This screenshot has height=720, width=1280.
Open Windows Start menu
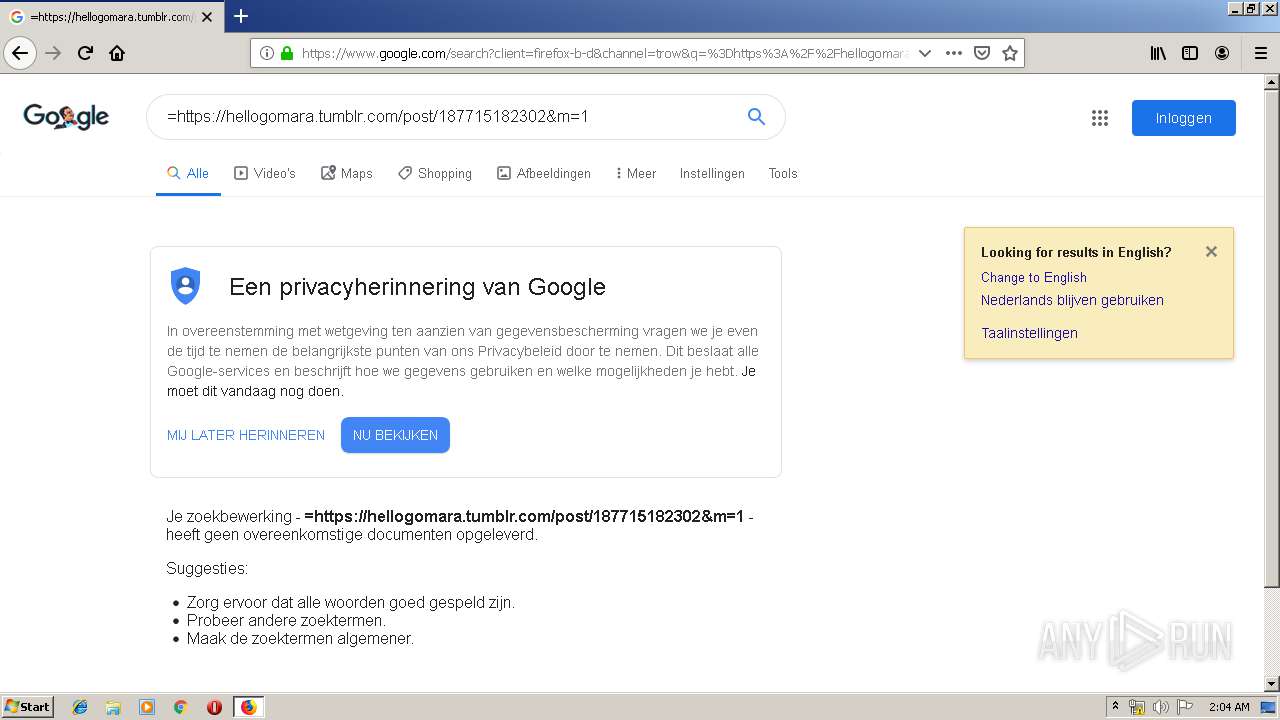27,707
